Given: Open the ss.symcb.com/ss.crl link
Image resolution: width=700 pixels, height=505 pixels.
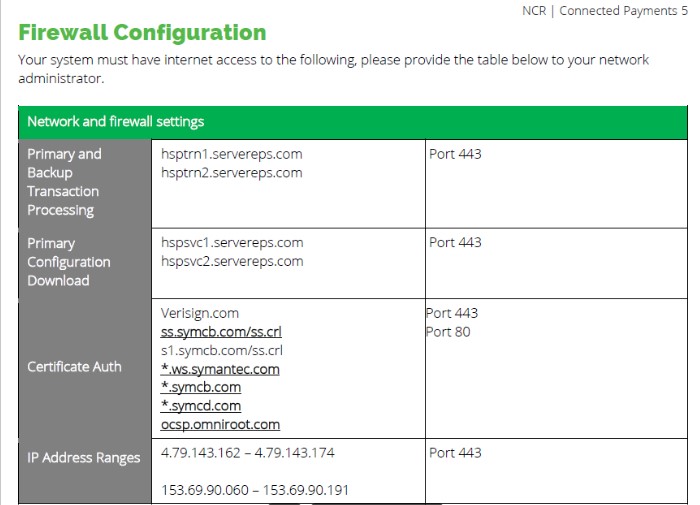Looking at the screenshot, I should [221, 332].
